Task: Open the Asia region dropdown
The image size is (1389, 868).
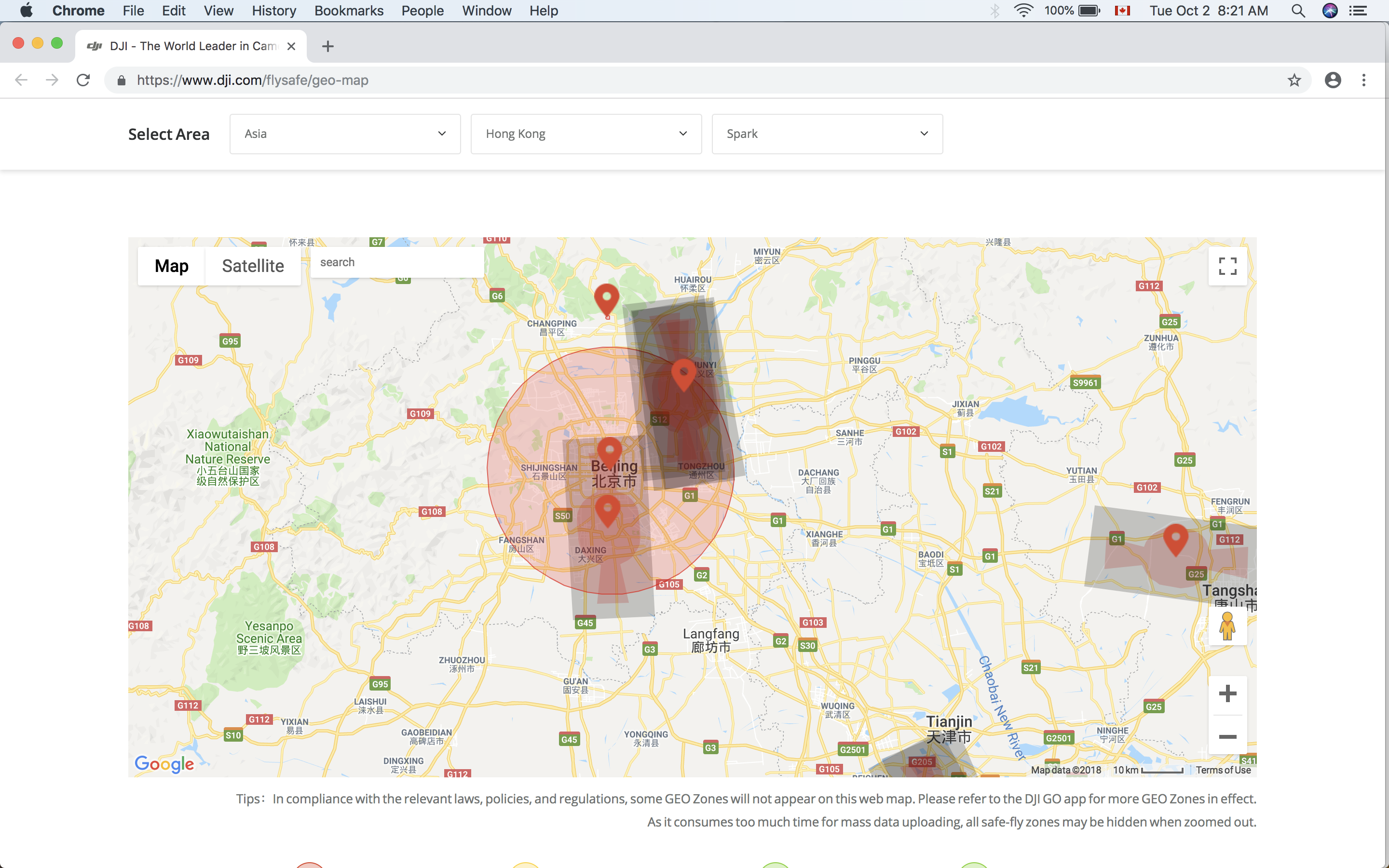Action: [x=345, y=134]
